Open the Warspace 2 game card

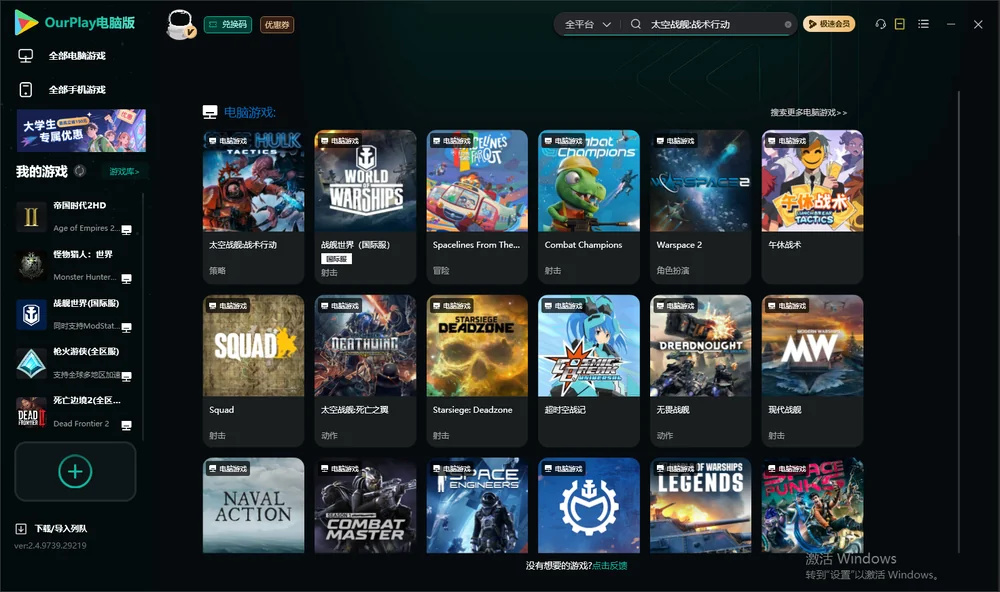[701, 207]
